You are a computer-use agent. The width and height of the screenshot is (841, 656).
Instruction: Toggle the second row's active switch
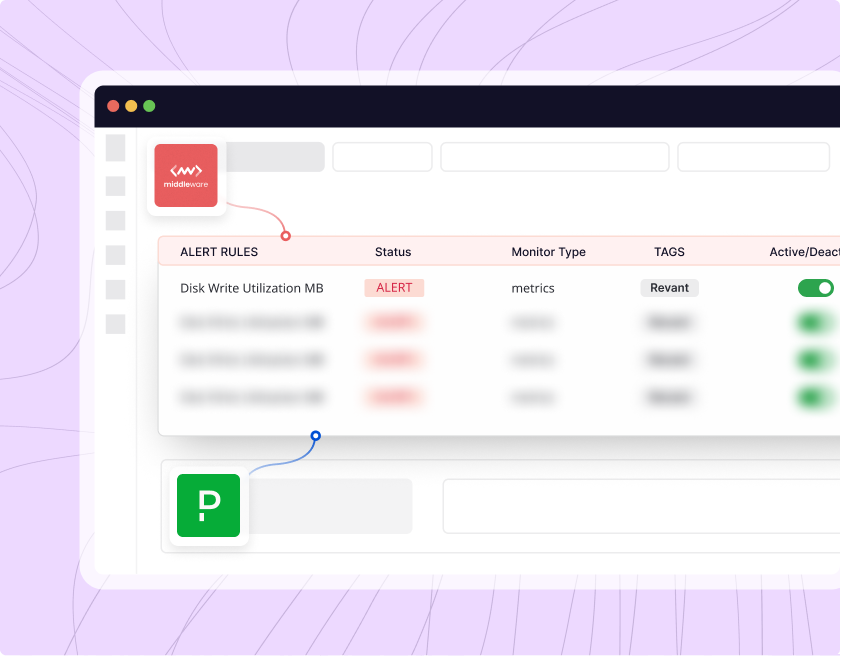(x=816, y=323)
